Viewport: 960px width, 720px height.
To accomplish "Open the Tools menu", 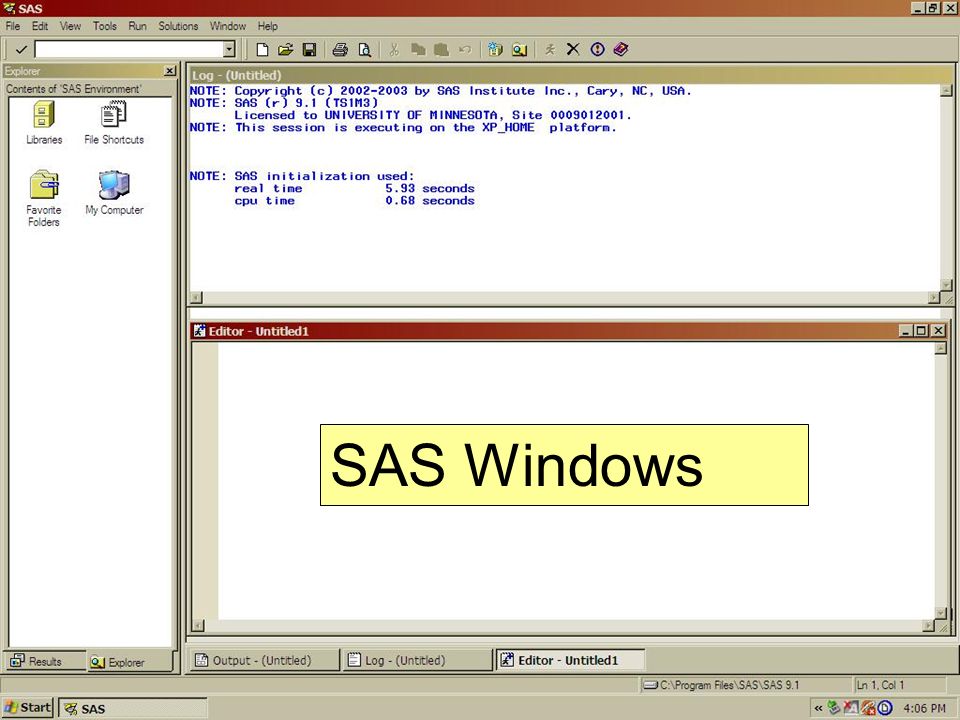I will click(x=105, y=26).
